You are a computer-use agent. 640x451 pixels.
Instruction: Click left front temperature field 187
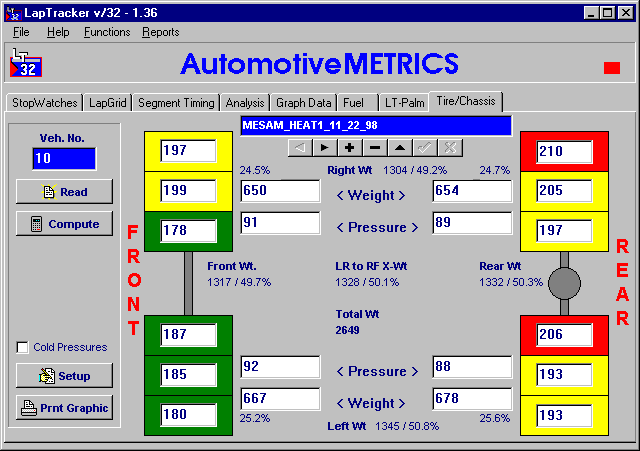click(x=188, y=335)
